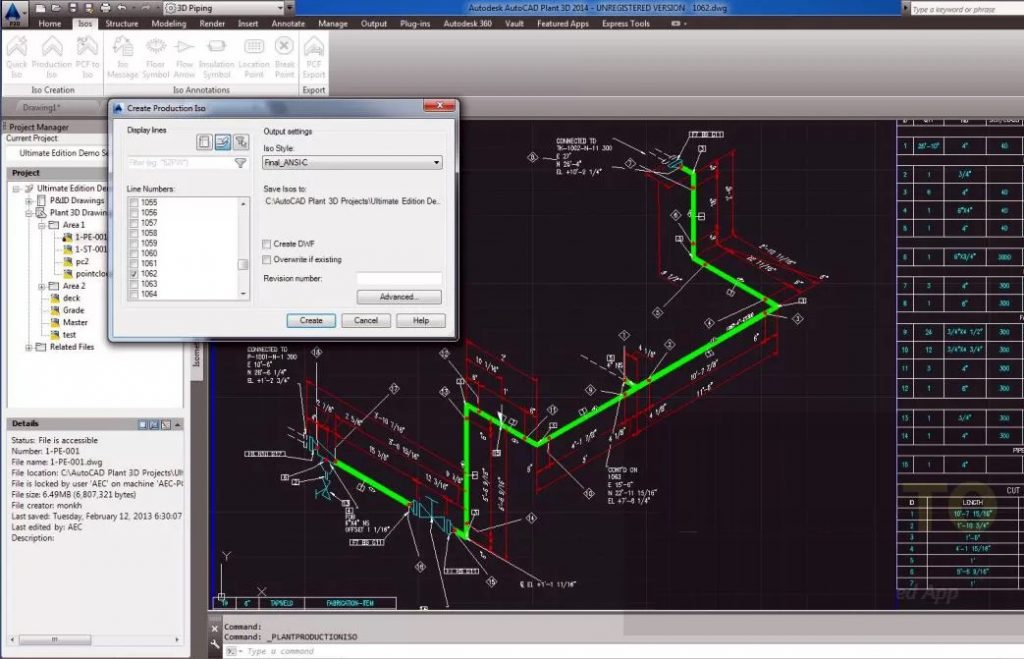Click the line filter text field
The height and width of the screenshot is (659, 1024).
coord(180,163)
